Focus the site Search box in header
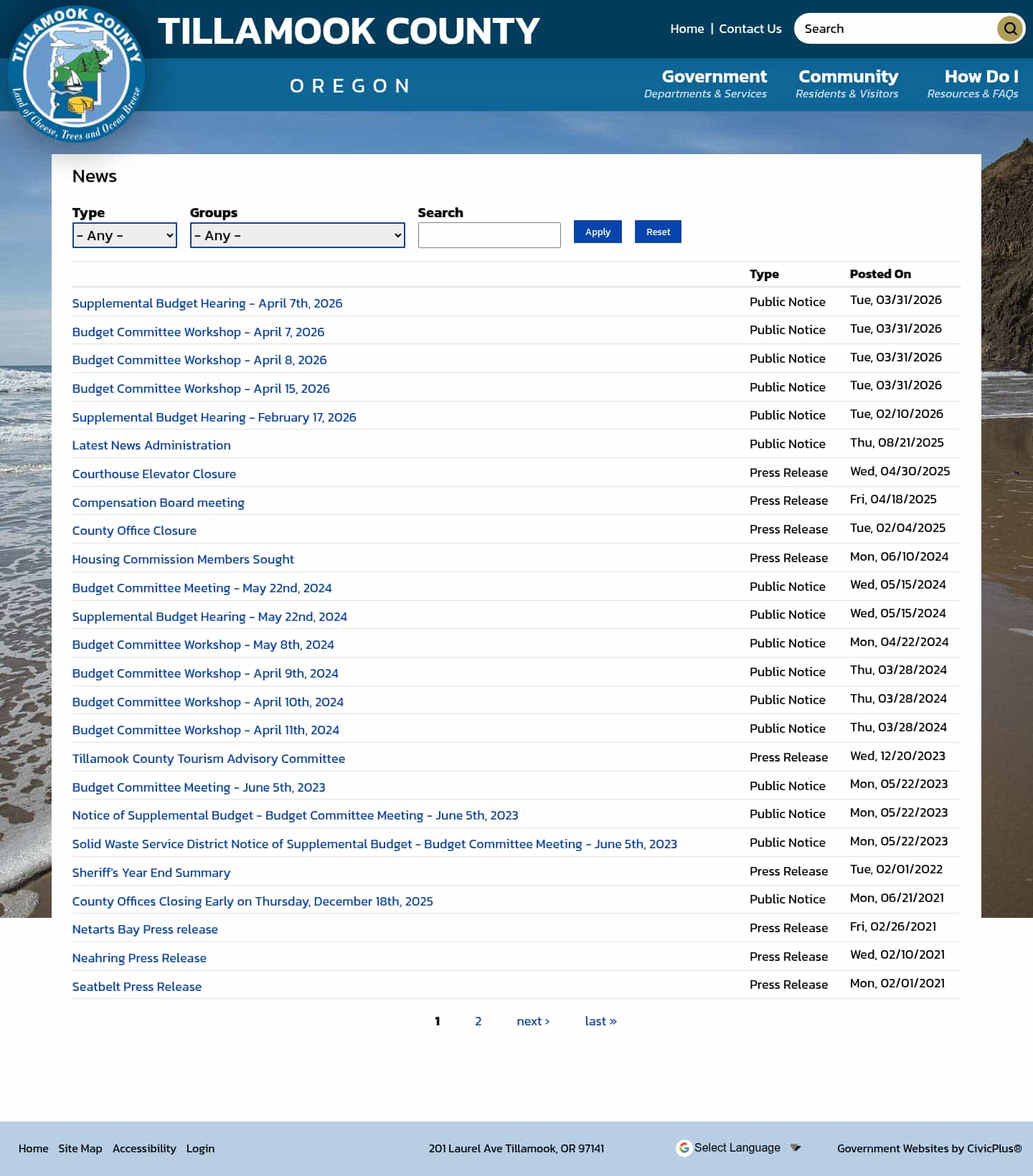 (x=895, y=29)
